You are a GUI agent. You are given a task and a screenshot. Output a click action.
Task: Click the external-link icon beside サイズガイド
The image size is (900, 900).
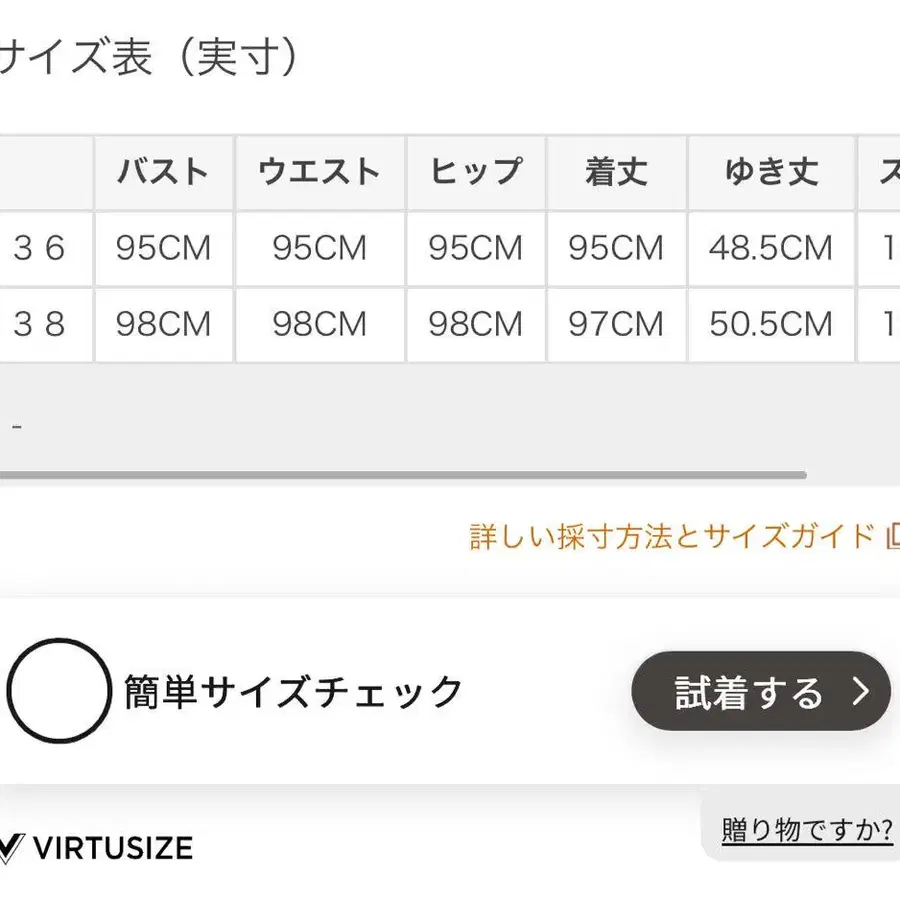893,537
